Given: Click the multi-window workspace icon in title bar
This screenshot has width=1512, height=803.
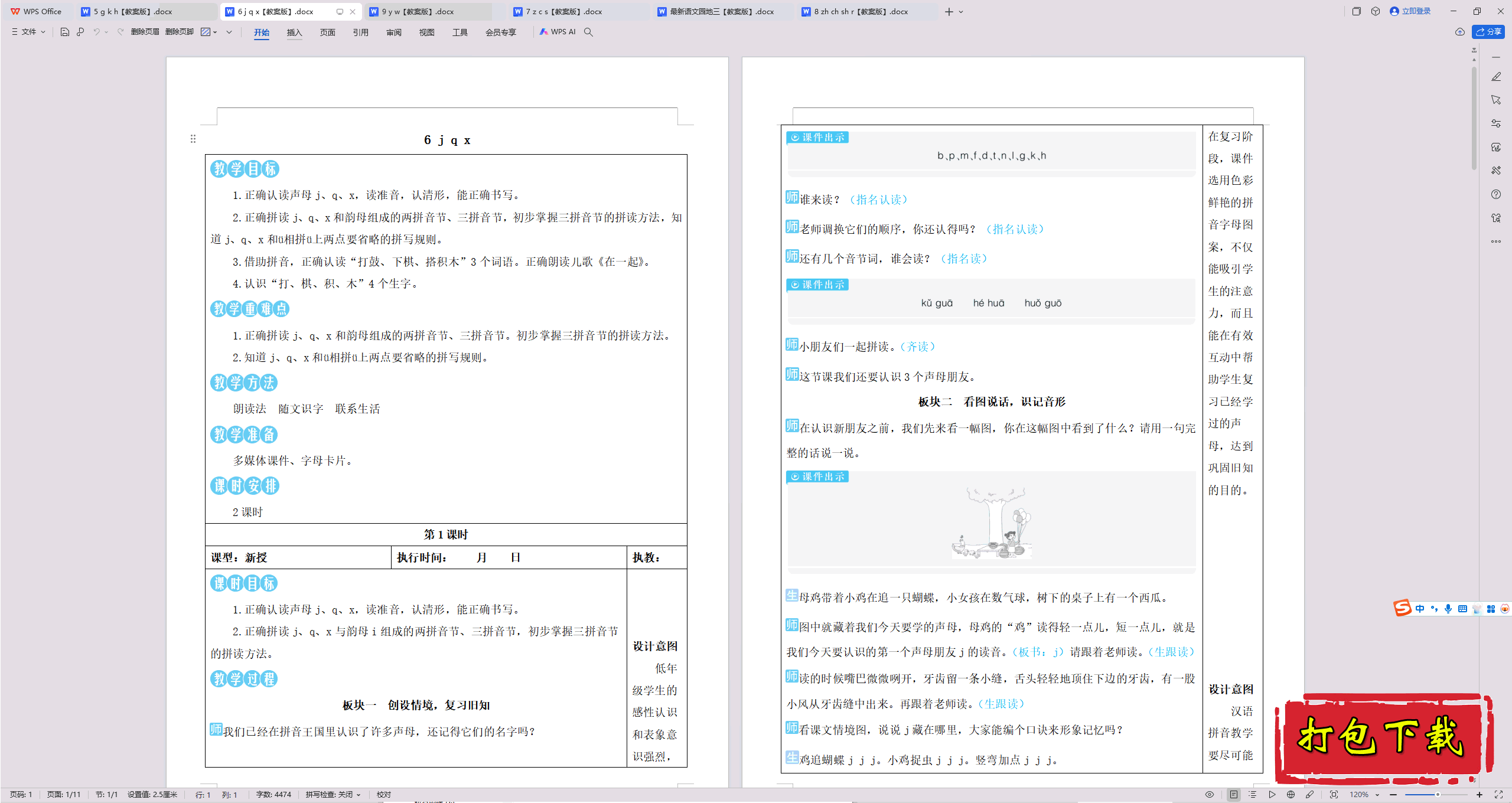Looking at the screenshot, I should [x=1356, y=11].
